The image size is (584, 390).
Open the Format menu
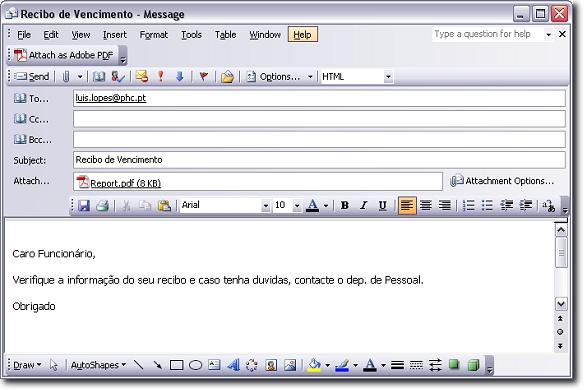point(153,35)
